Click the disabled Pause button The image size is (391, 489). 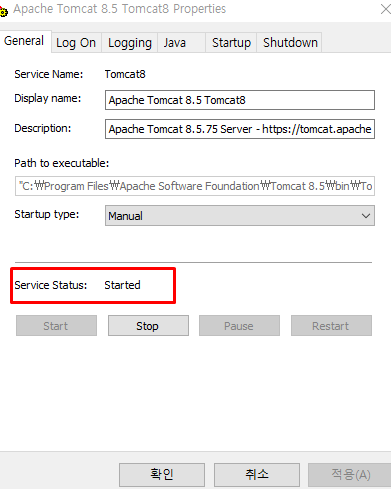[x=239, y=326]
